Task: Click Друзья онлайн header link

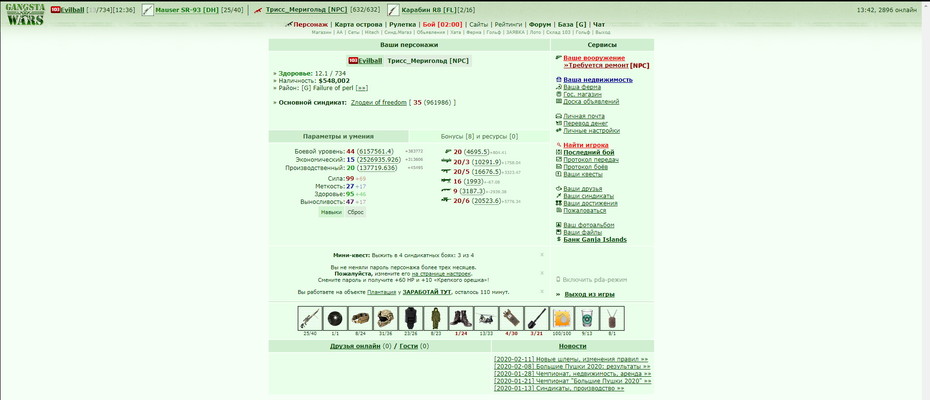Action: (355, 346)
